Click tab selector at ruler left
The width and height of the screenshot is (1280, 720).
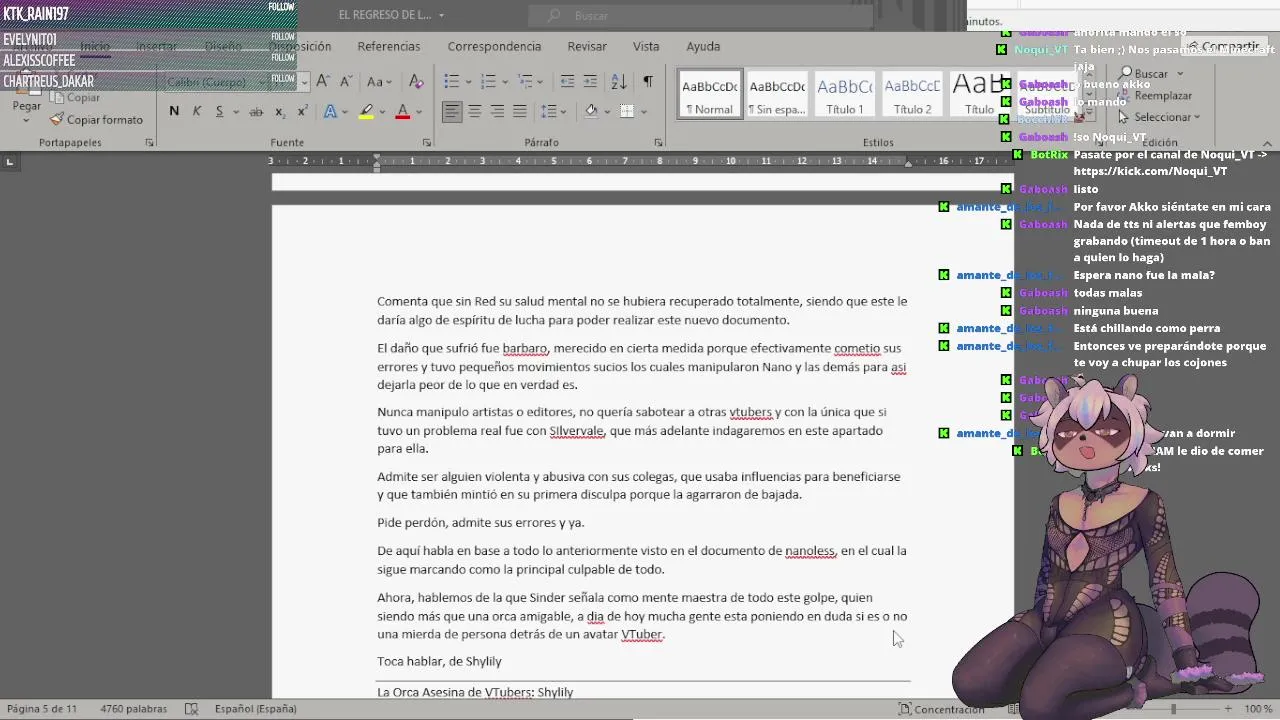(x=9, y=161)
